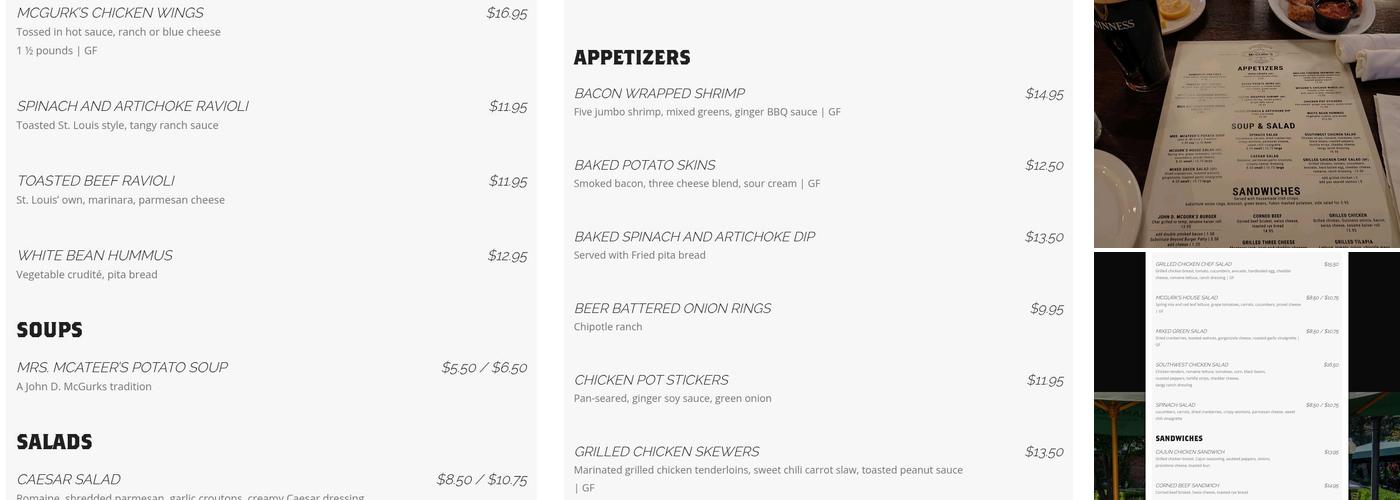Click Mrs. McAteer's Potato Soup title
Viewport: 1400px width, 500px height.
click(x=122, y=368)
